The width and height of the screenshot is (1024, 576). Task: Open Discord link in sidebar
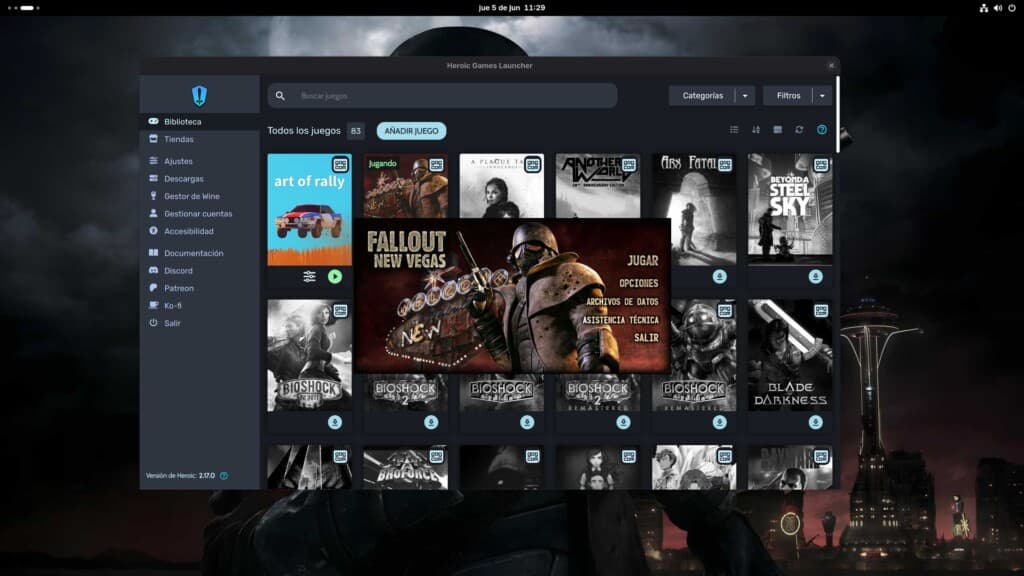[199, 270]
